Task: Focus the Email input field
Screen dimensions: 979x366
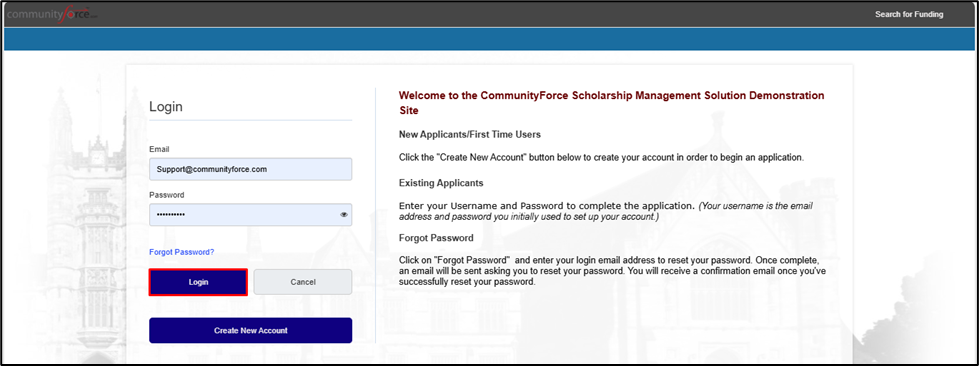Action: tap(250, 169)
